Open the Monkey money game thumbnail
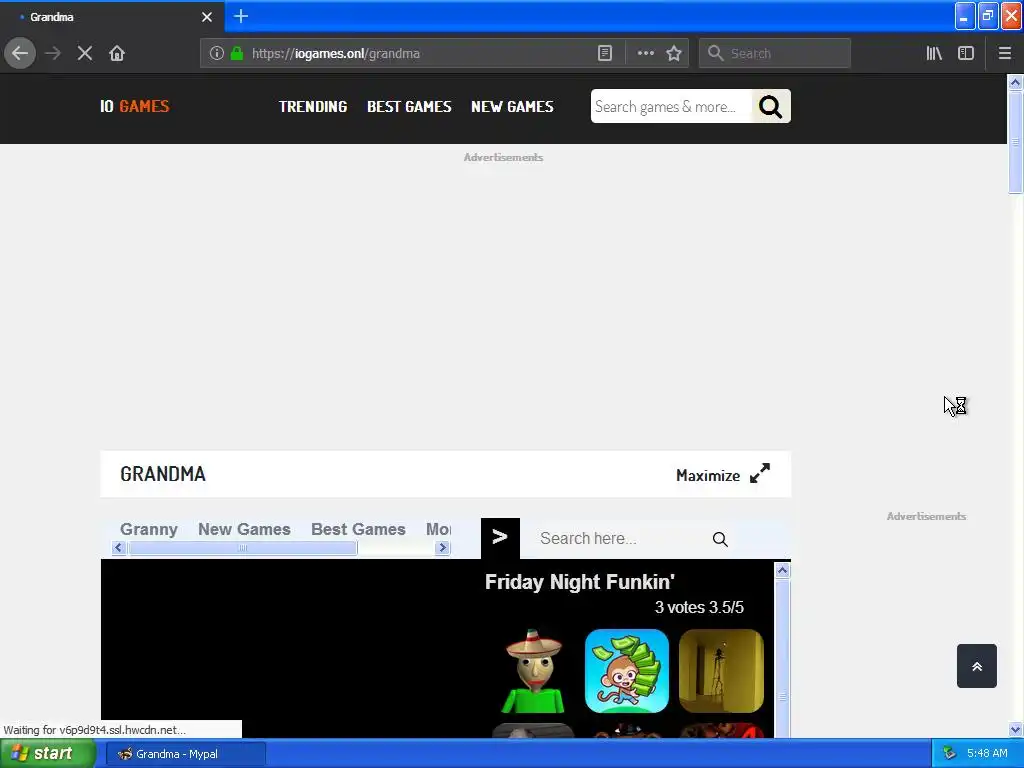This screenshot has height=768, width=1024. 627,671
